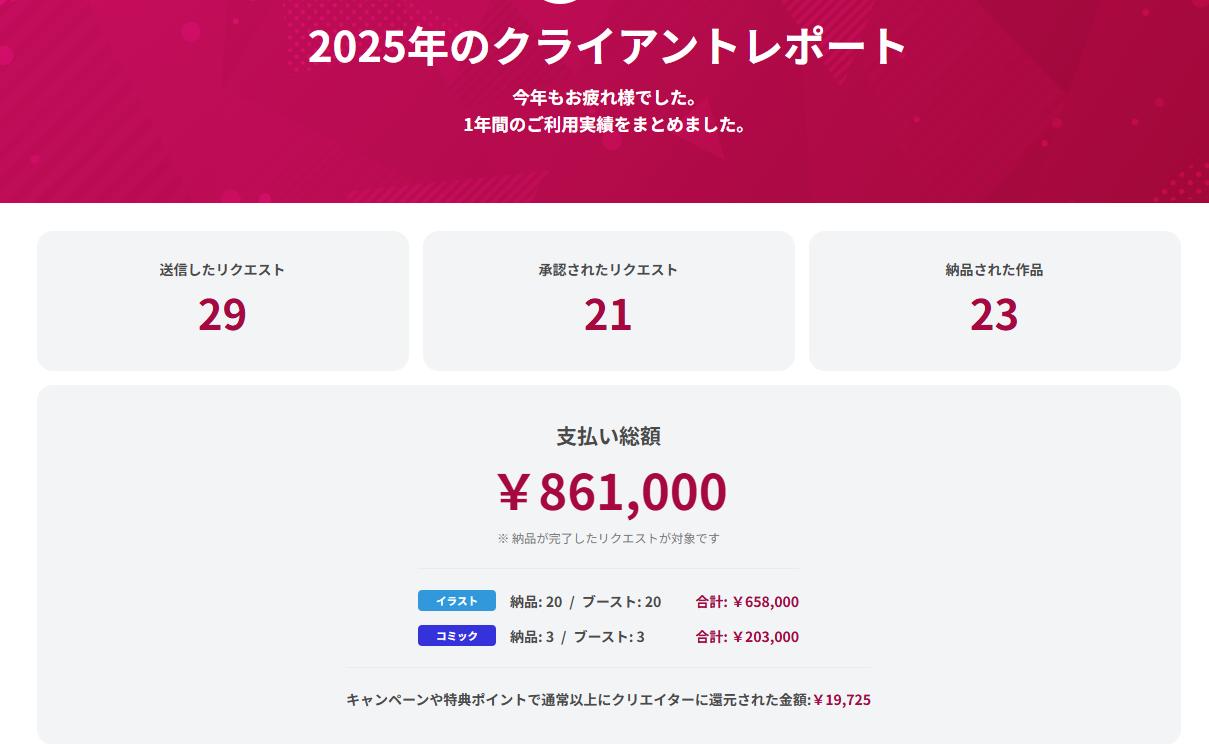Click the キャンペーンや特典ポイント description text
1209x744 pixels.
click(x=578, y=700)
